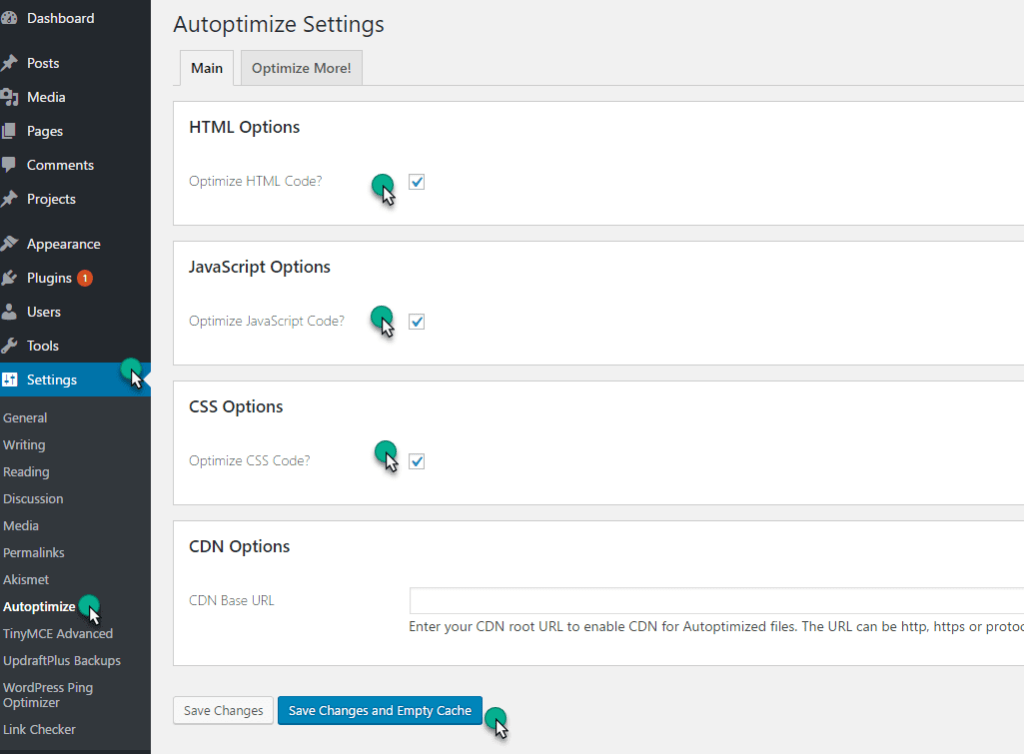Click the Optimize JavaScript Code? label
The image size is (1024, 754).
coord(266,321)
